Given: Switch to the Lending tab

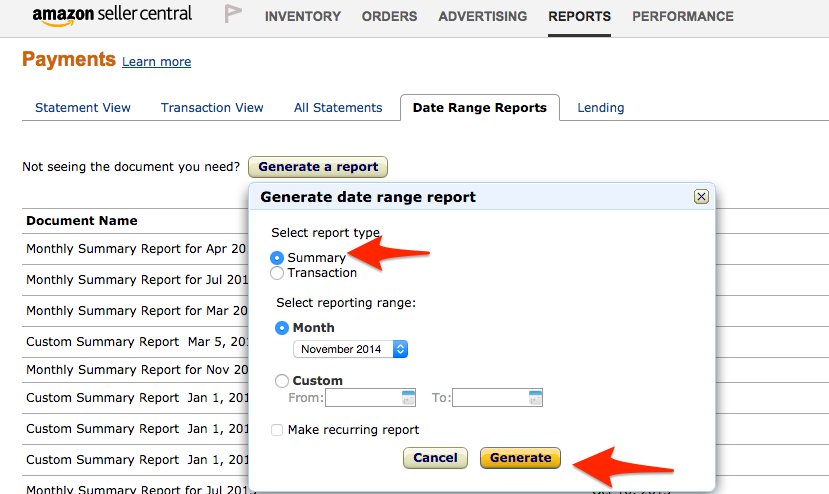Looking at the screenshot, I should (601, 108).
